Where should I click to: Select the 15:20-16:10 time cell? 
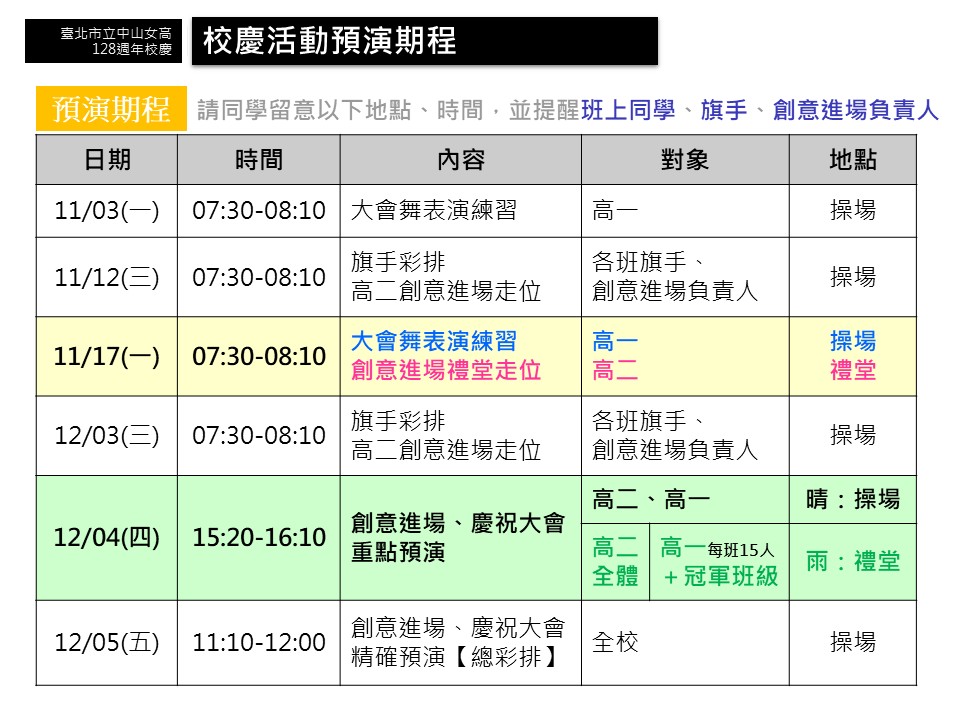pos(259,538)
